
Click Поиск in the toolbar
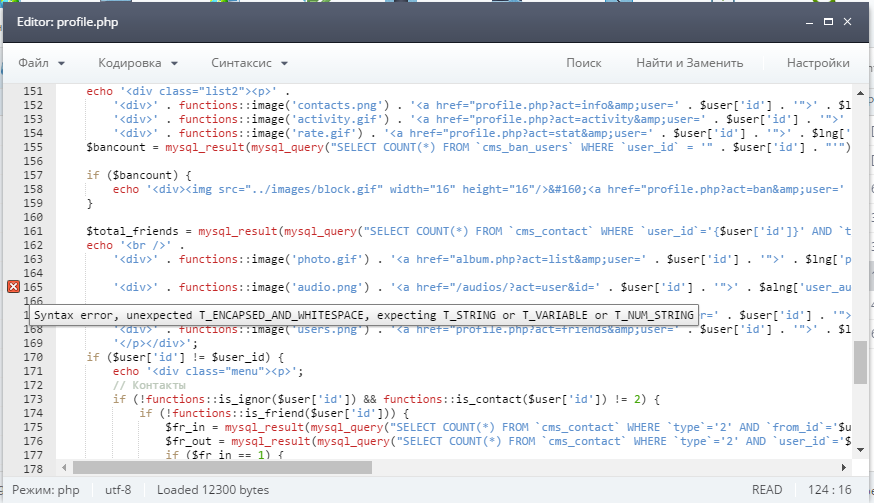[x=583, y=63]
